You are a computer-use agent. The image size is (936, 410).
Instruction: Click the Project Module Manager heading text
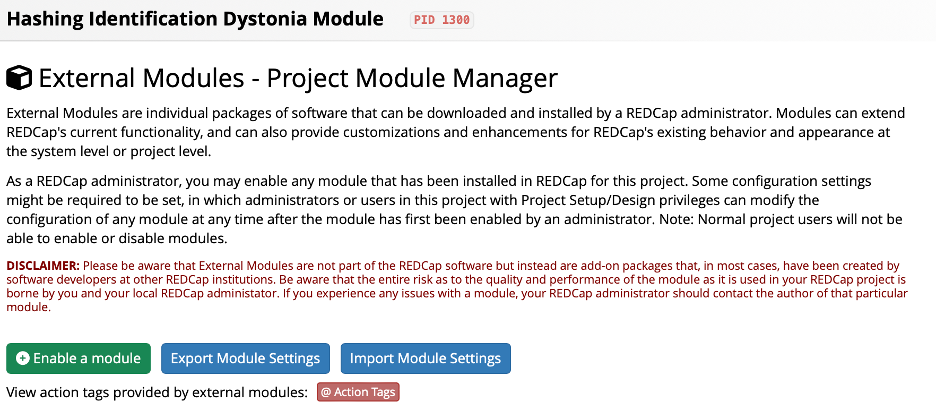click(x=412, y=78)
